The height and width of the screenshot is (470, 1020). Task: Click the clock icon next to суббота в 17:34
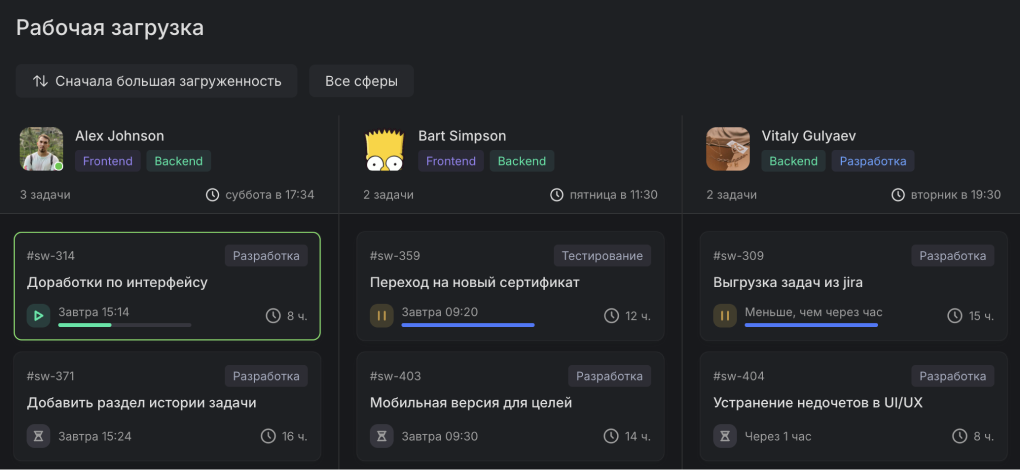pos(212,195)
